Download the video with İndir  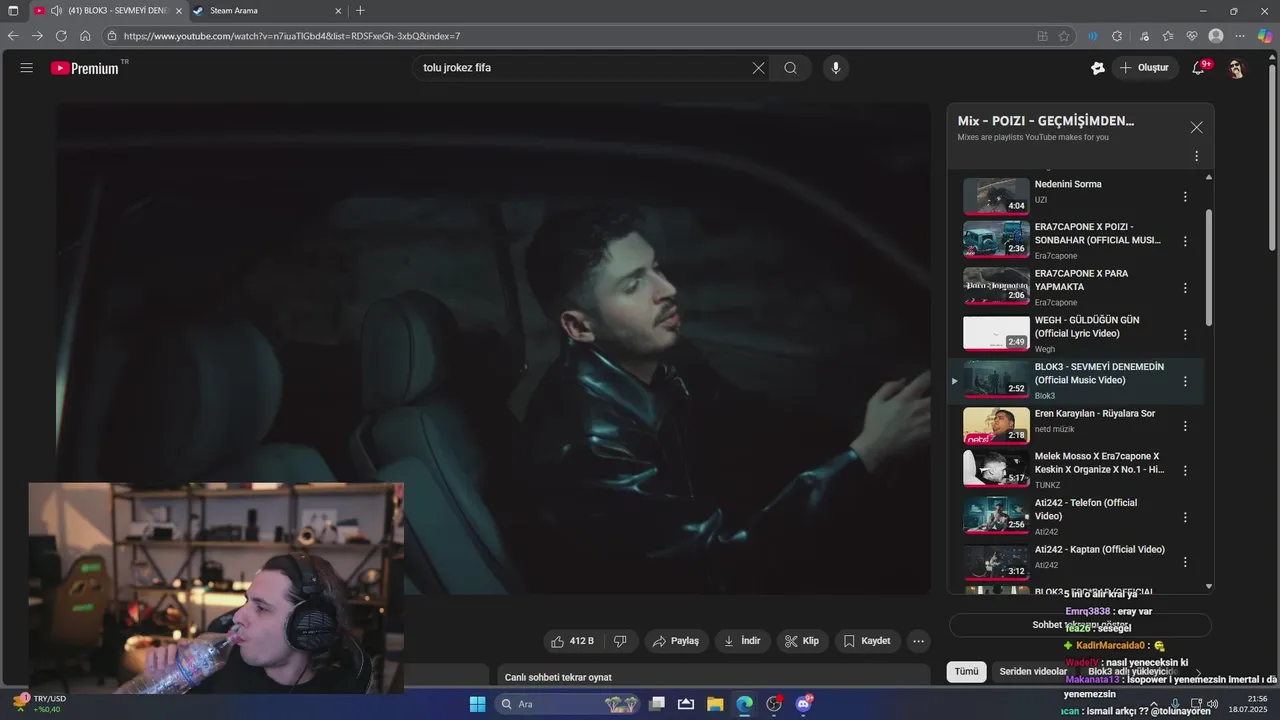743,641
